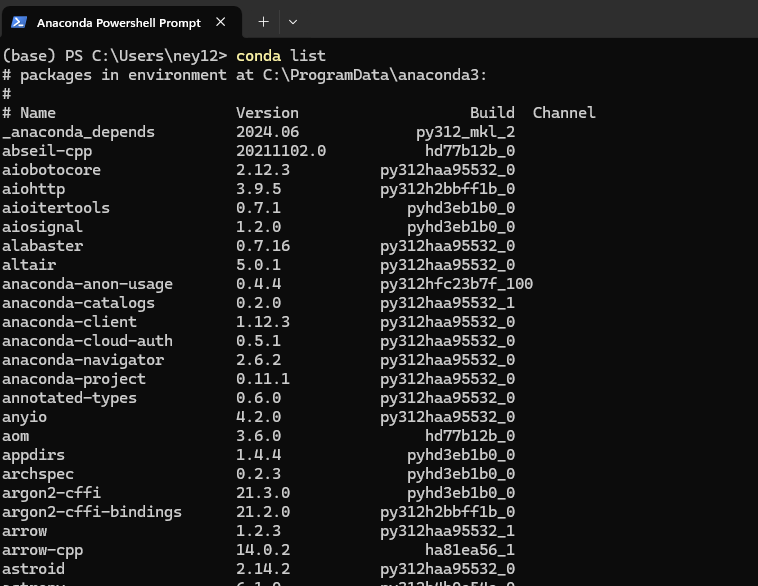The height and width of the screenshot is (586, 758).
Task: Click the package name 'annotated-types'
Action: coord(69,398)
